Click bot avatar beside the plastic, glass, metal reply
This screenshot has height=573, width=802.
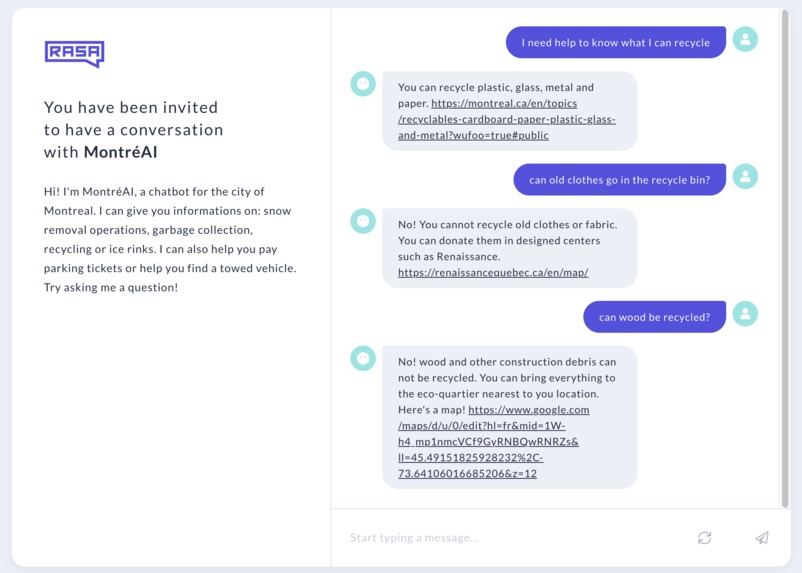coord(363,84)
